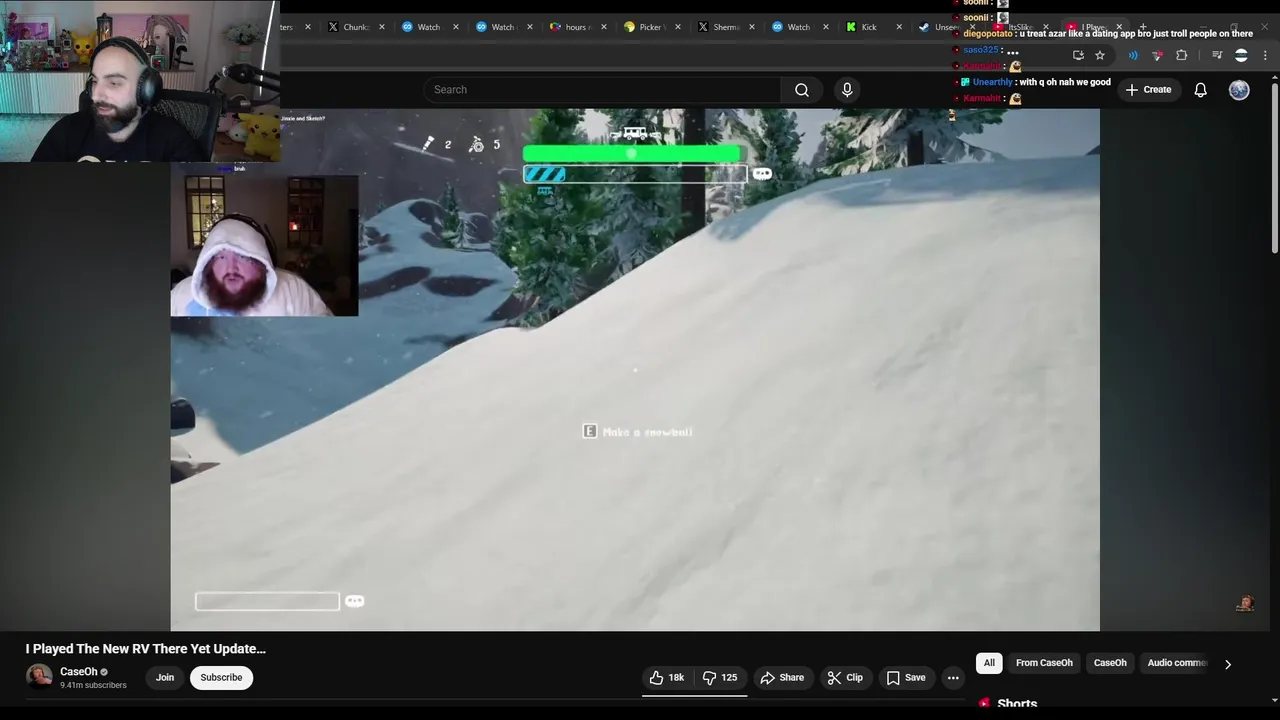Image resolution: width=1280 pixels, height=720 pixels.
Task: Click the page vertical scrollbar thumb
Action: (1274, 167)
